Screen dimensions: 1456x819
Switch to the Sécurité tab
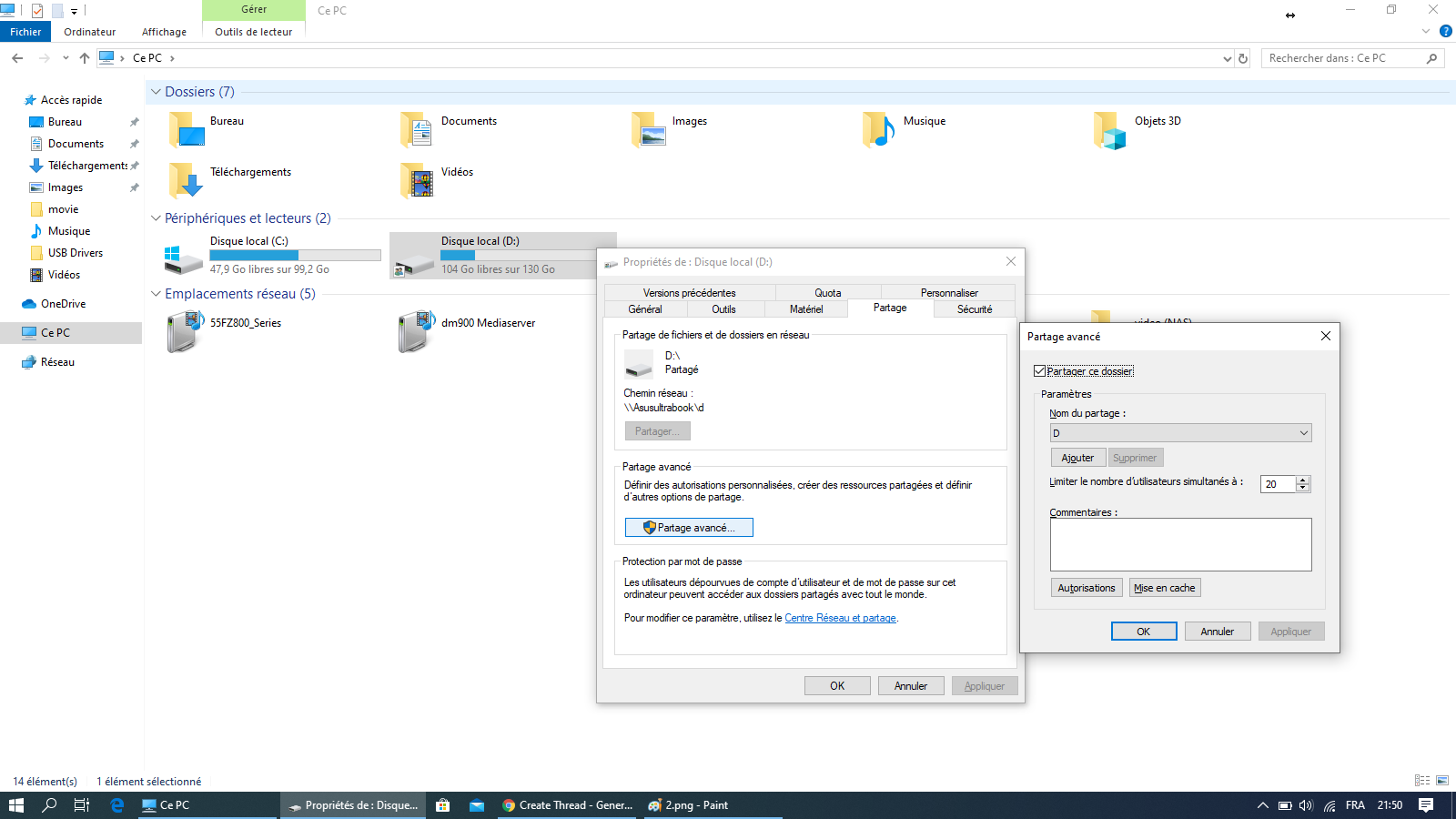pos(974,309)
